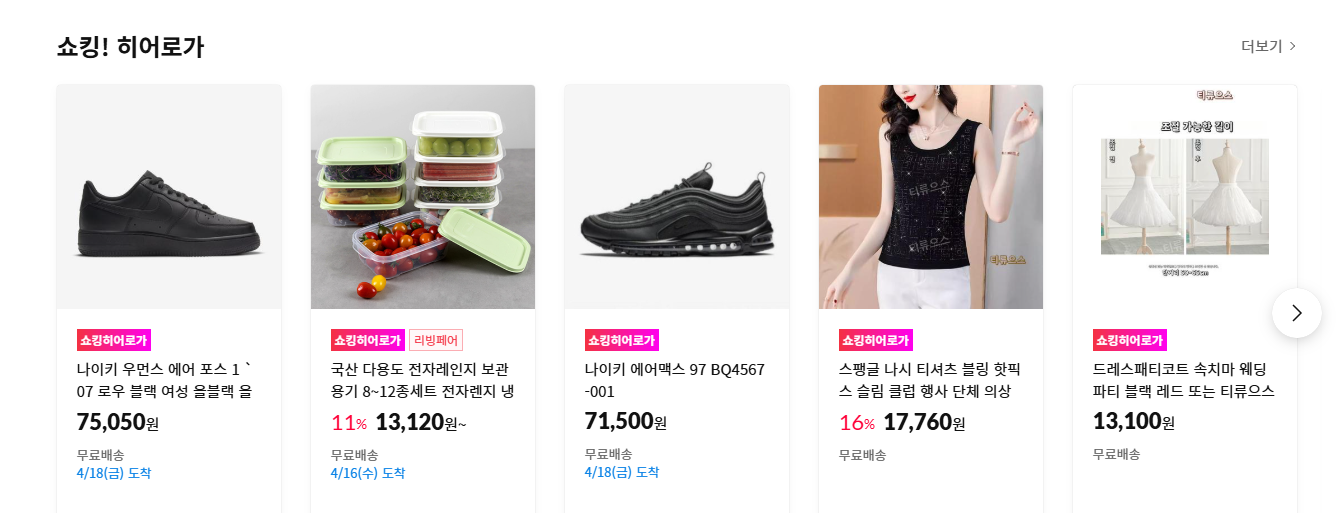Viewport: 1338px width, 513px height.
Task: Open the black sparkle sleeveless top image
Action: 931,197
